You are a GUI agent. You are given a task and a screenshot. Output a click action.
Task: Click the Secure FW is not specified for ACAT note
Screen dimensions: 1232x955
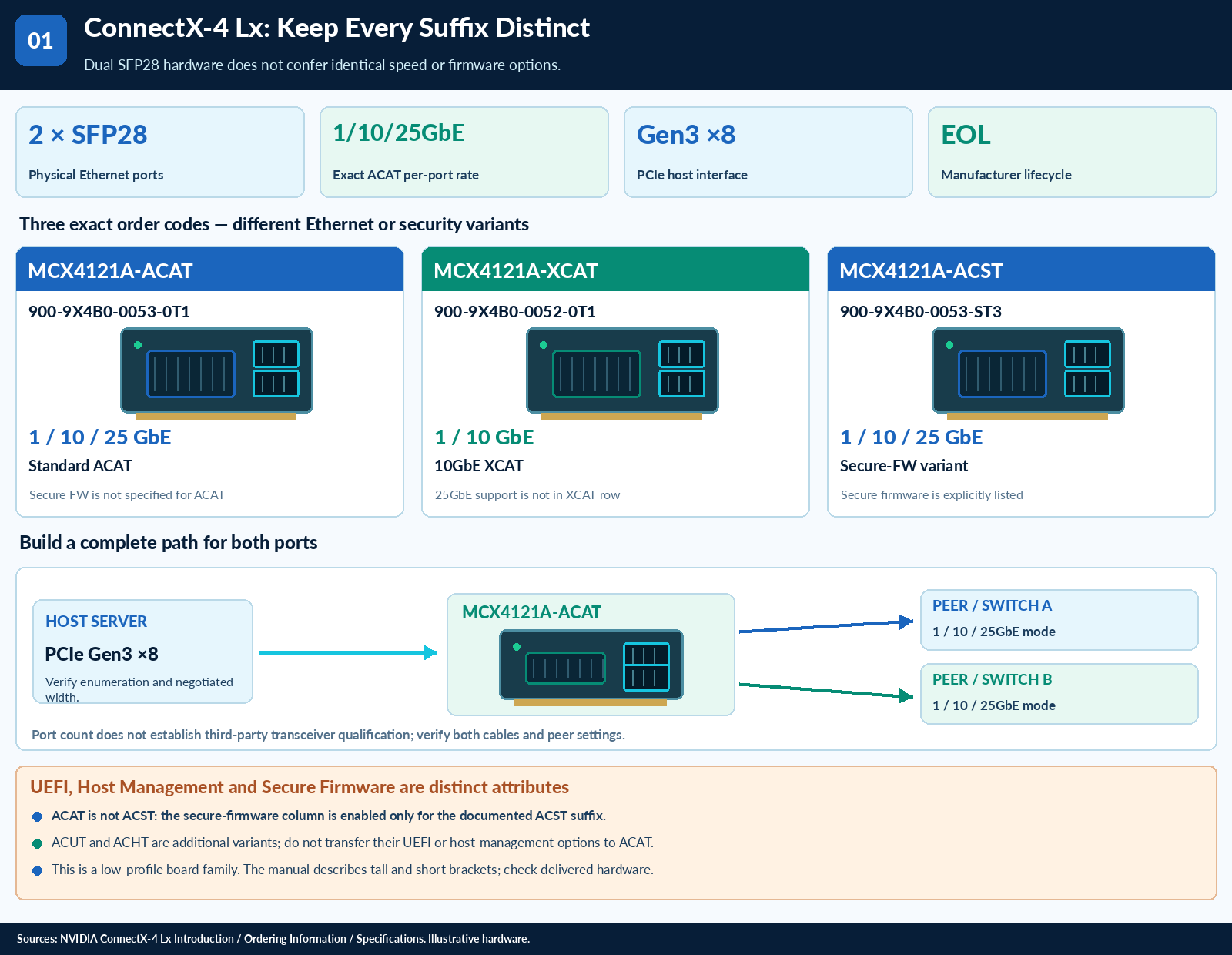pyautogui.click(x=127, y=495)
